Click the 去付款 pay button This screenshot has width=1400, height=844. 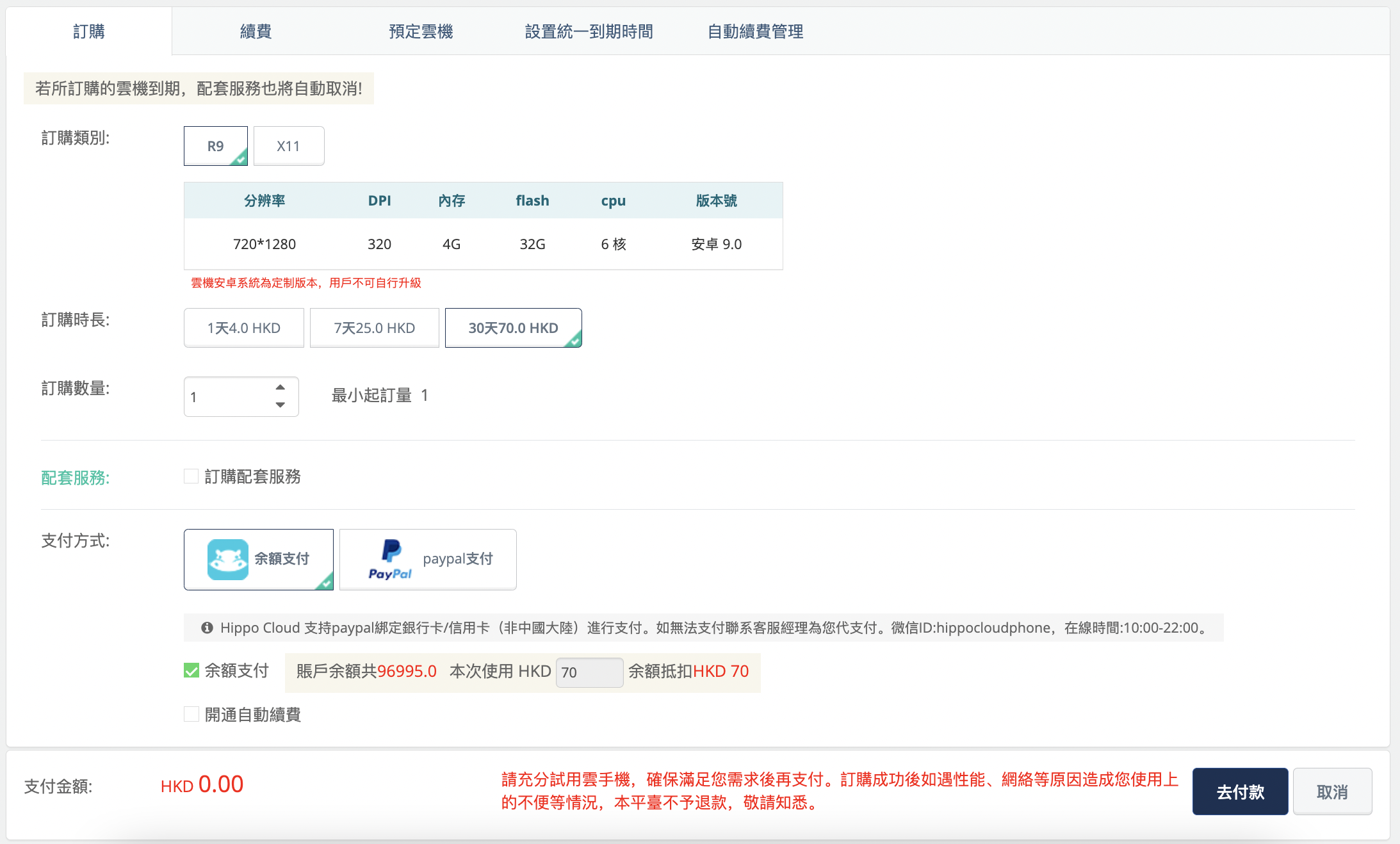[x=1240, y=791]
